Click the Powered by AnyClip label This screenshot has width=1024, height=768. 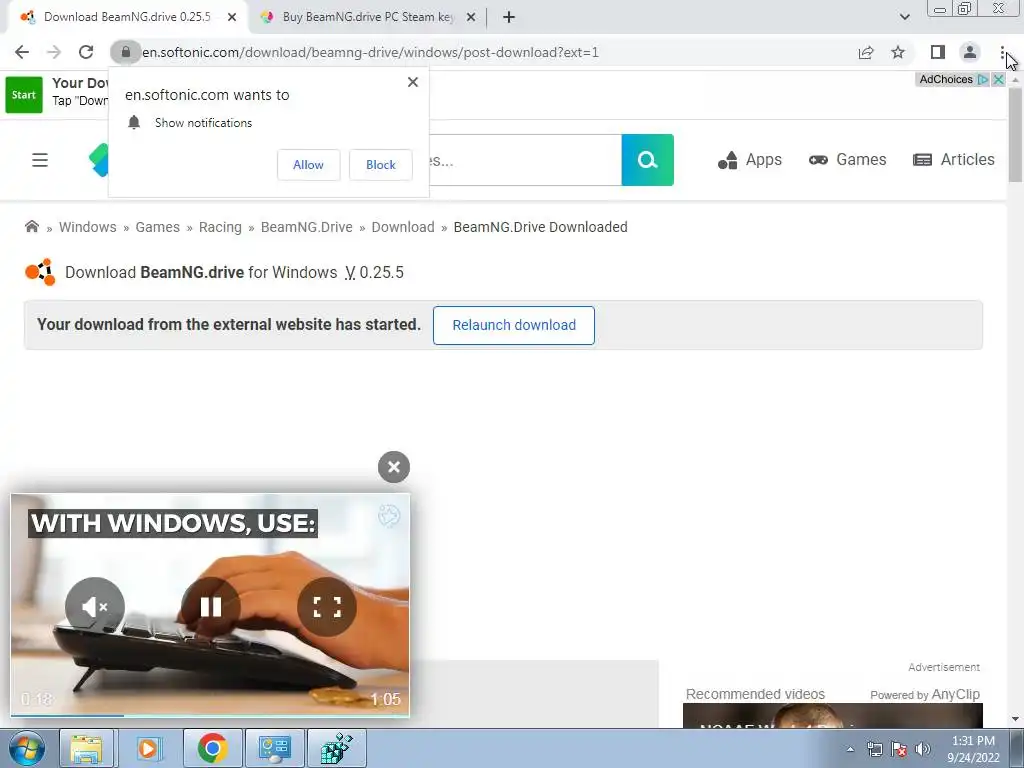[925, 694]
